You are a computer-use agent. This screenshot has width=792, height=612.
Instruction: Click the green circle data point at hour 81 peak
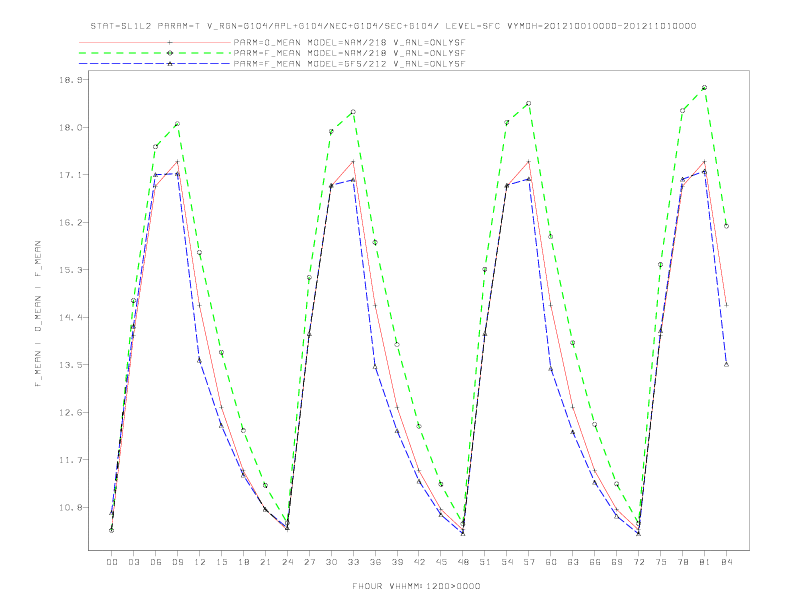point(704,88)
